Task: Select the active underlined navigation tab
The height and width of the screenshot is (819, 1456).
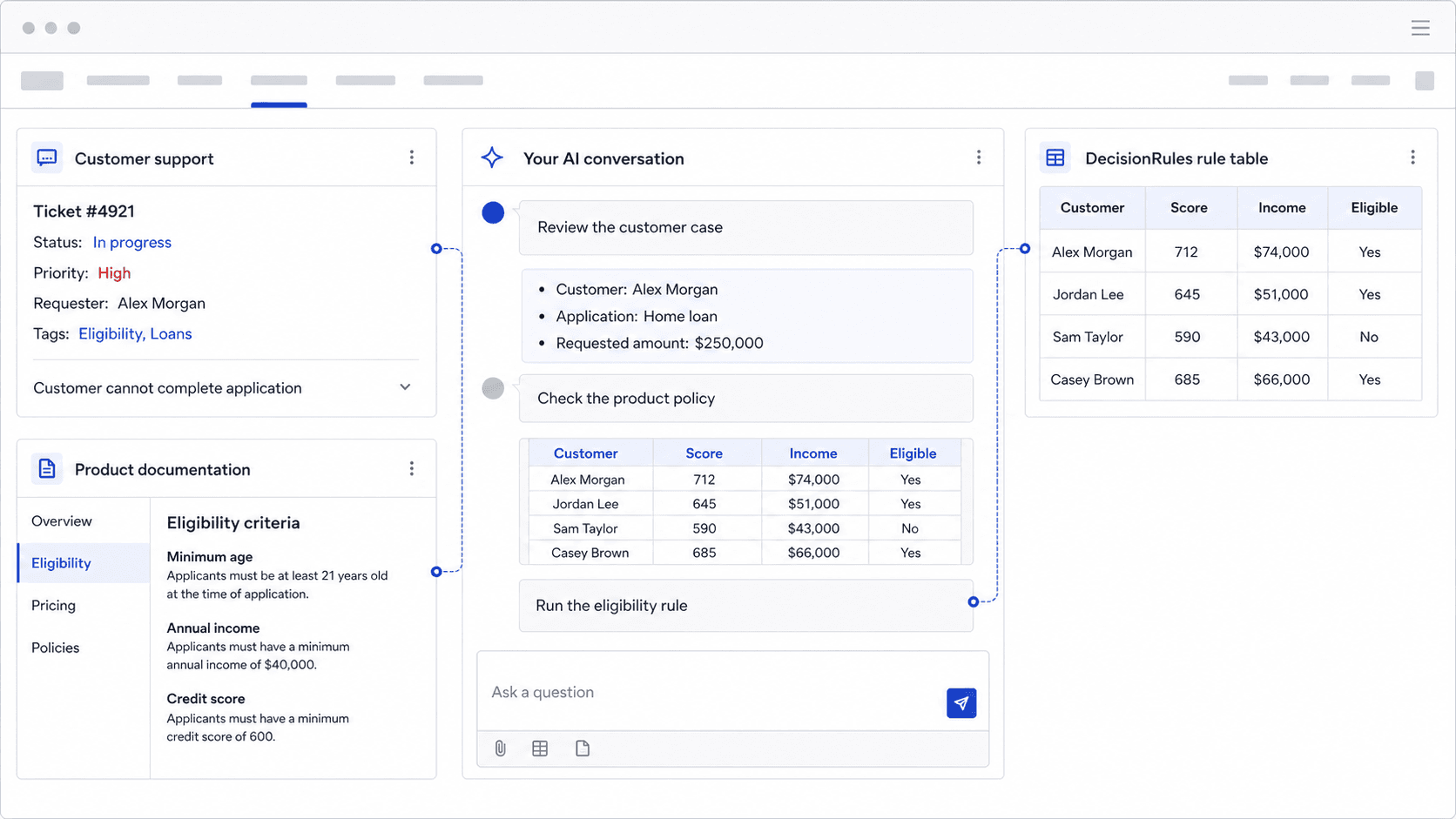Action: pos(279,81)
